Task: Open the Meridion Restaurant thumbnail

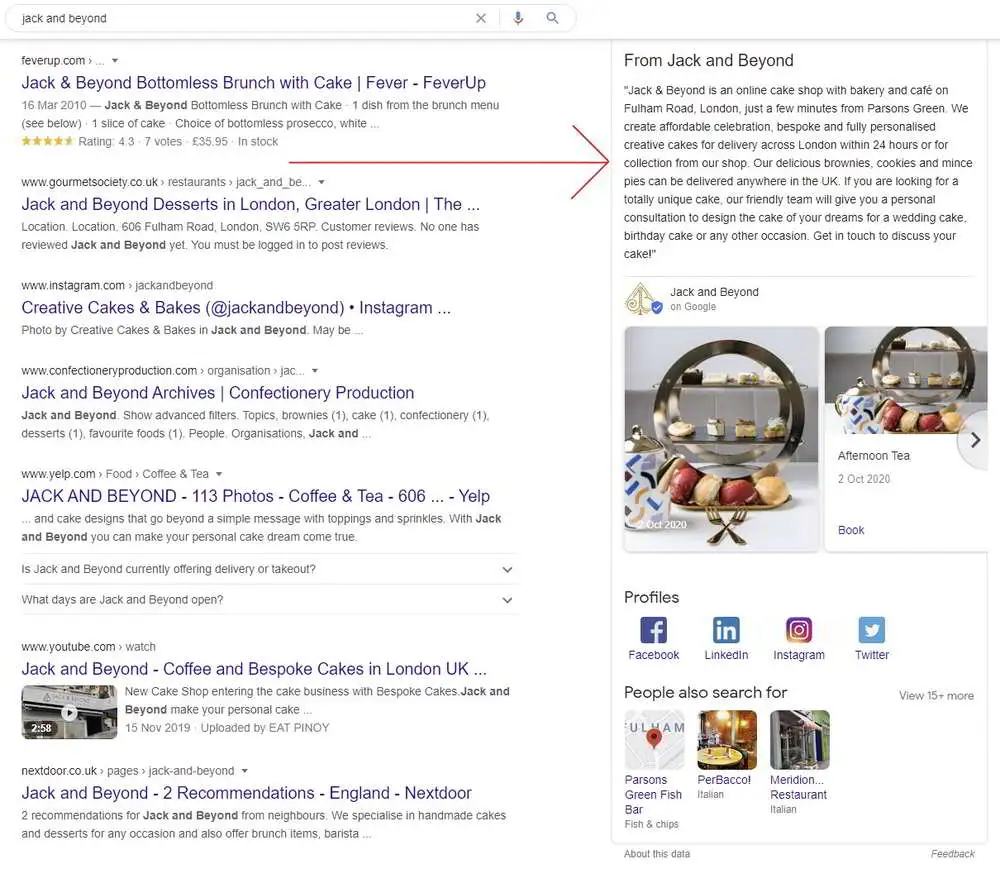Action: 800,740
